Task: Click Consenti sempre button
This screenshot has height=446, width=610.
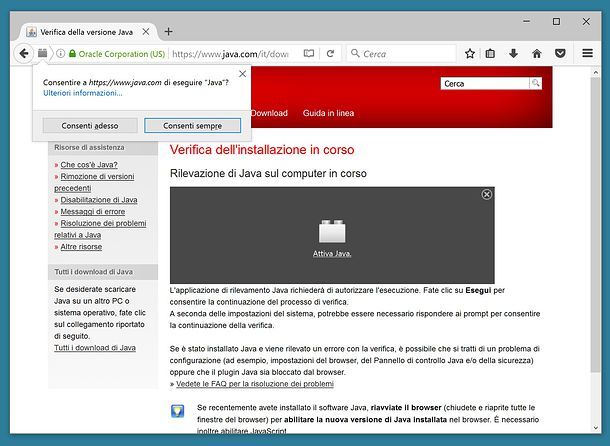Action: 193,126
